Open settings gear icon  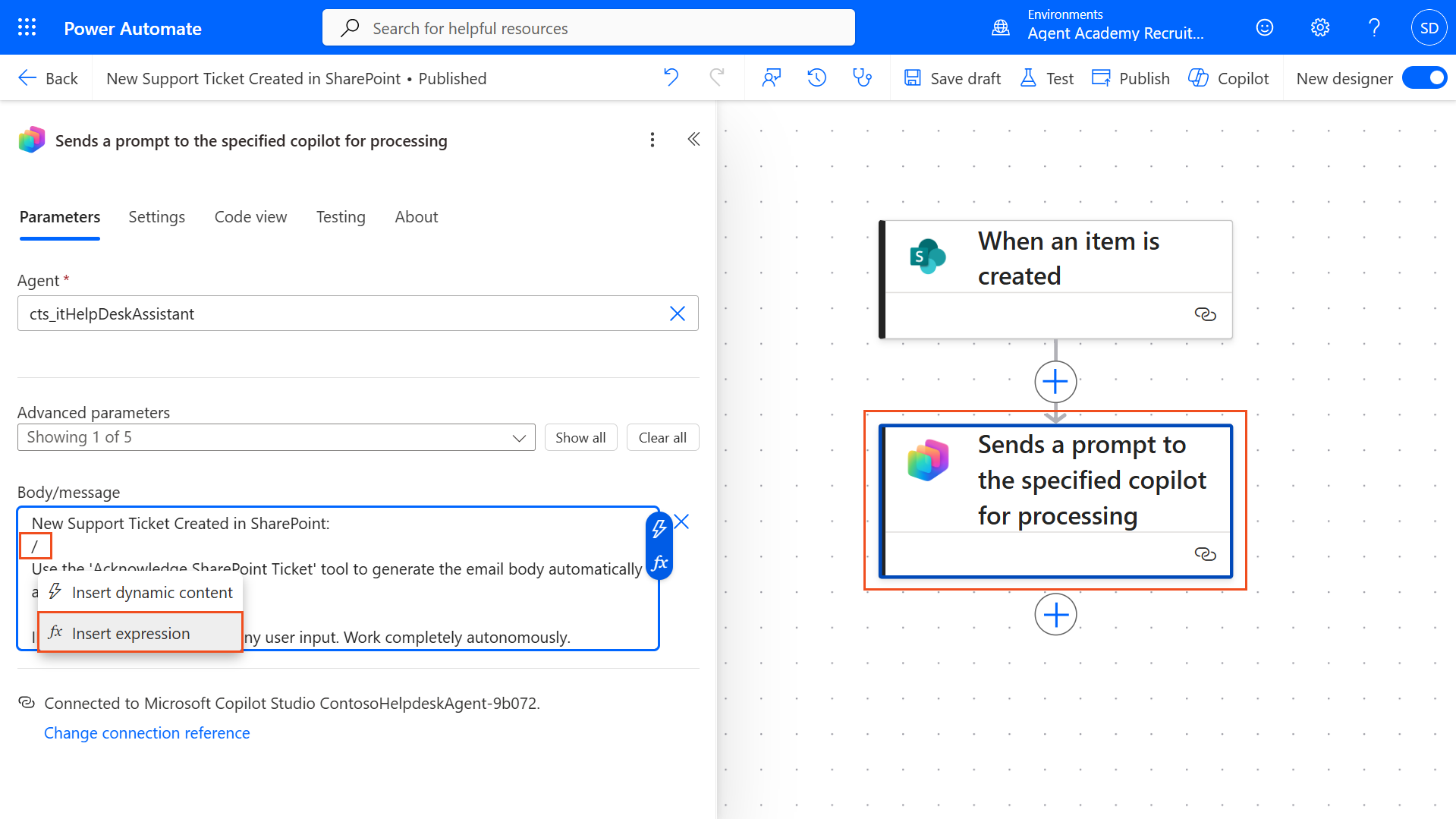(x=1320, y=28)
